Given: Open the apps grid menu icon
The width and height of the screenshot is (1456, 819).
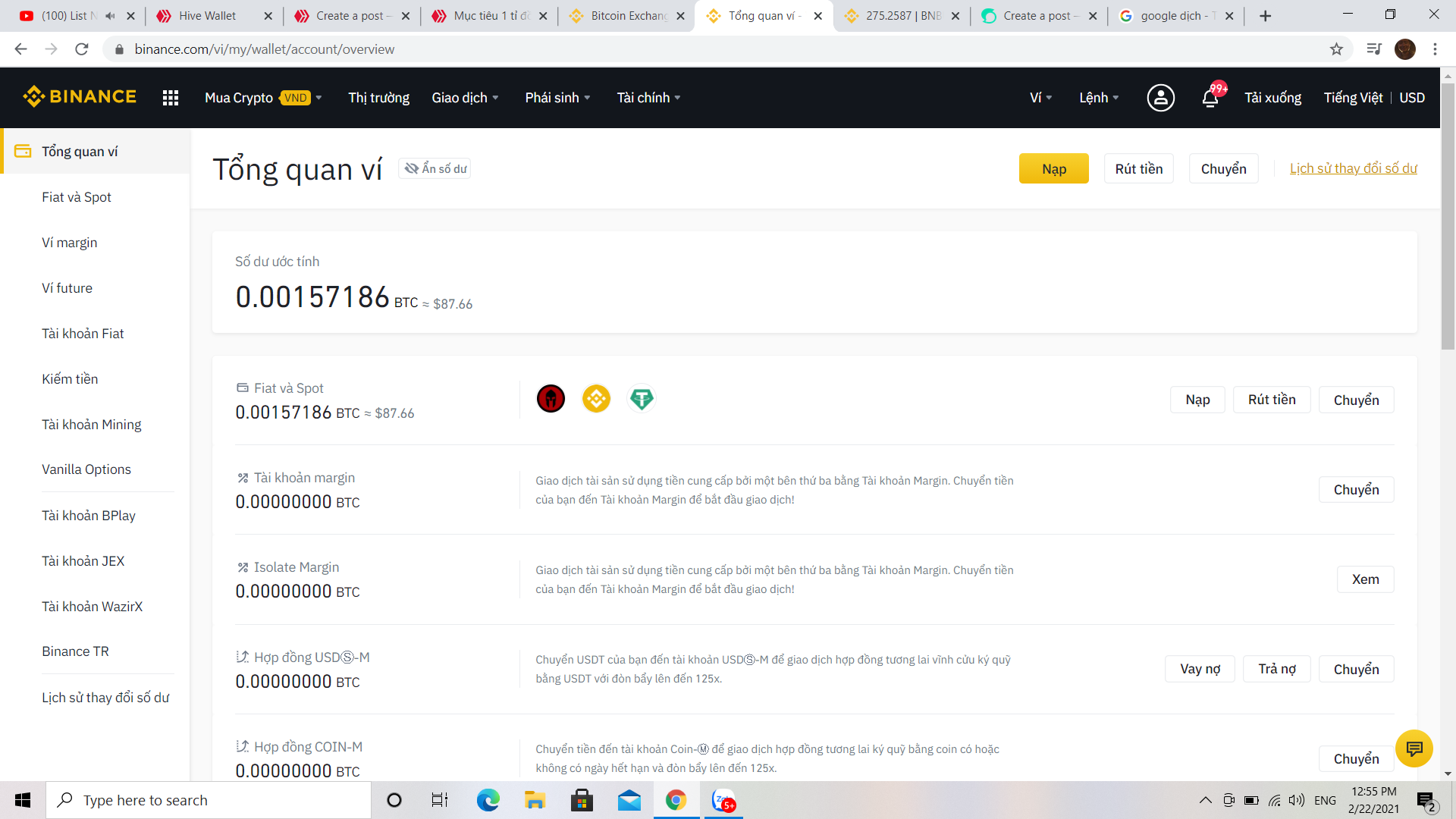Looking at the screenshot, I should (x=171, y=98).
